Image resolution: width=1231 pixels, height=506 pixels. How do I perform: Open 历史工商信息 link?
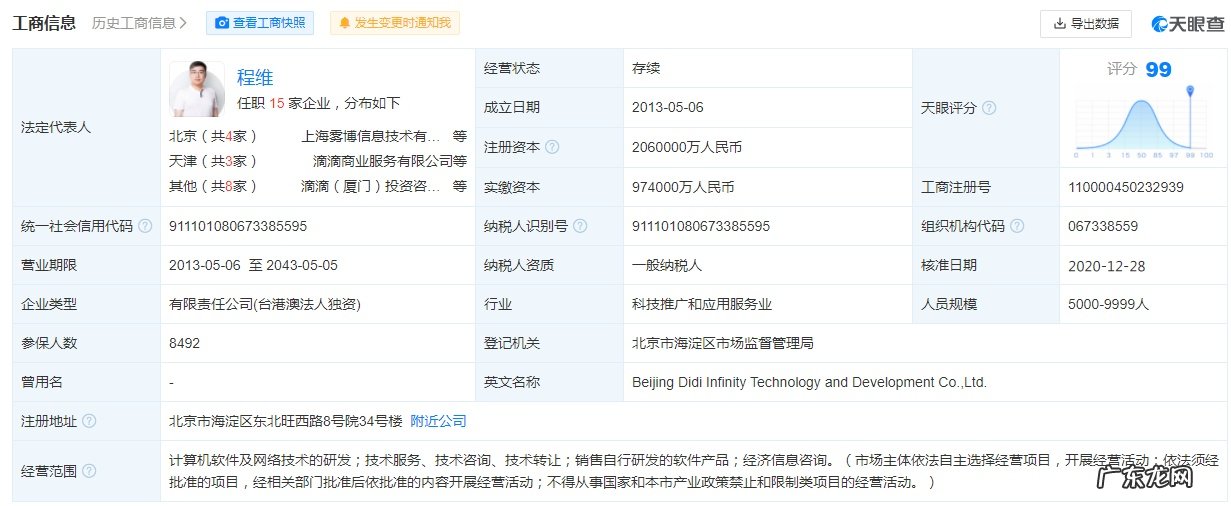point(140,22)
